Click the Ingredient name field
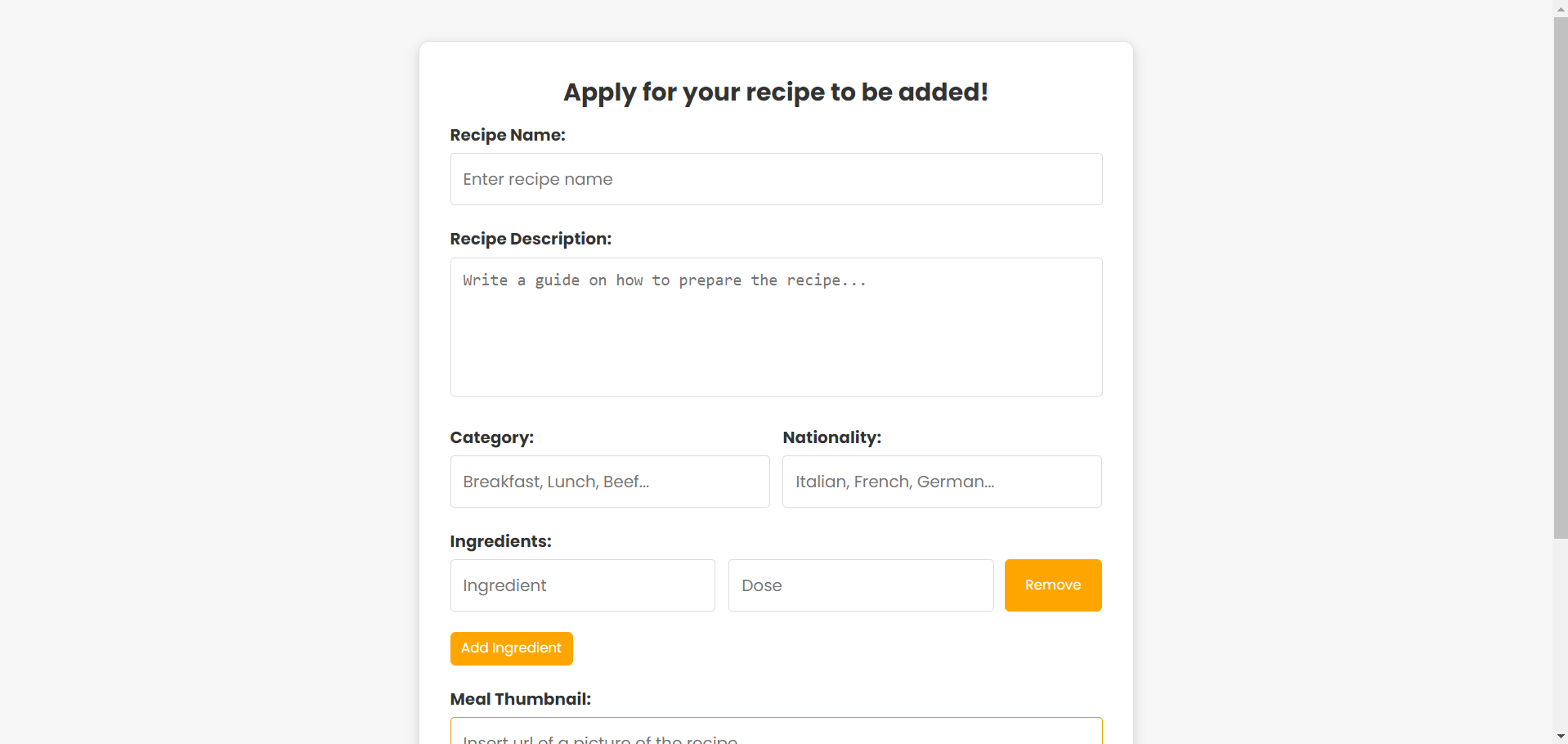 [582, 585]
